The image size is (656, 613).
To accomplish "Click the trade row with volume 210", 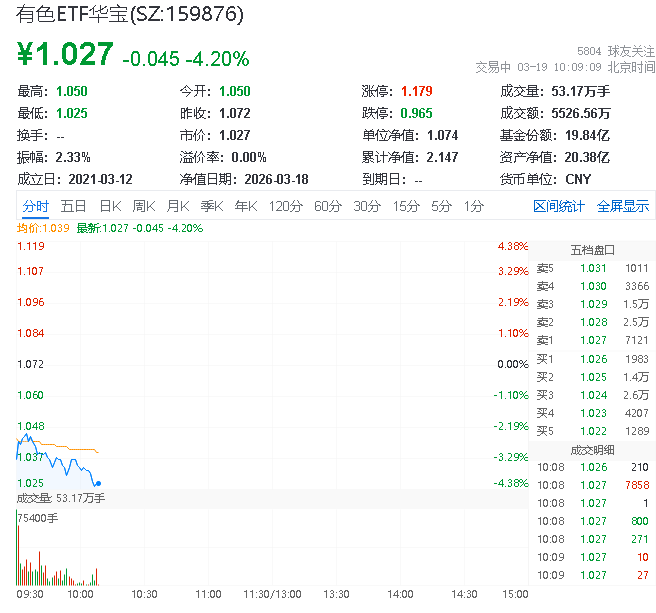I will 592,467.
